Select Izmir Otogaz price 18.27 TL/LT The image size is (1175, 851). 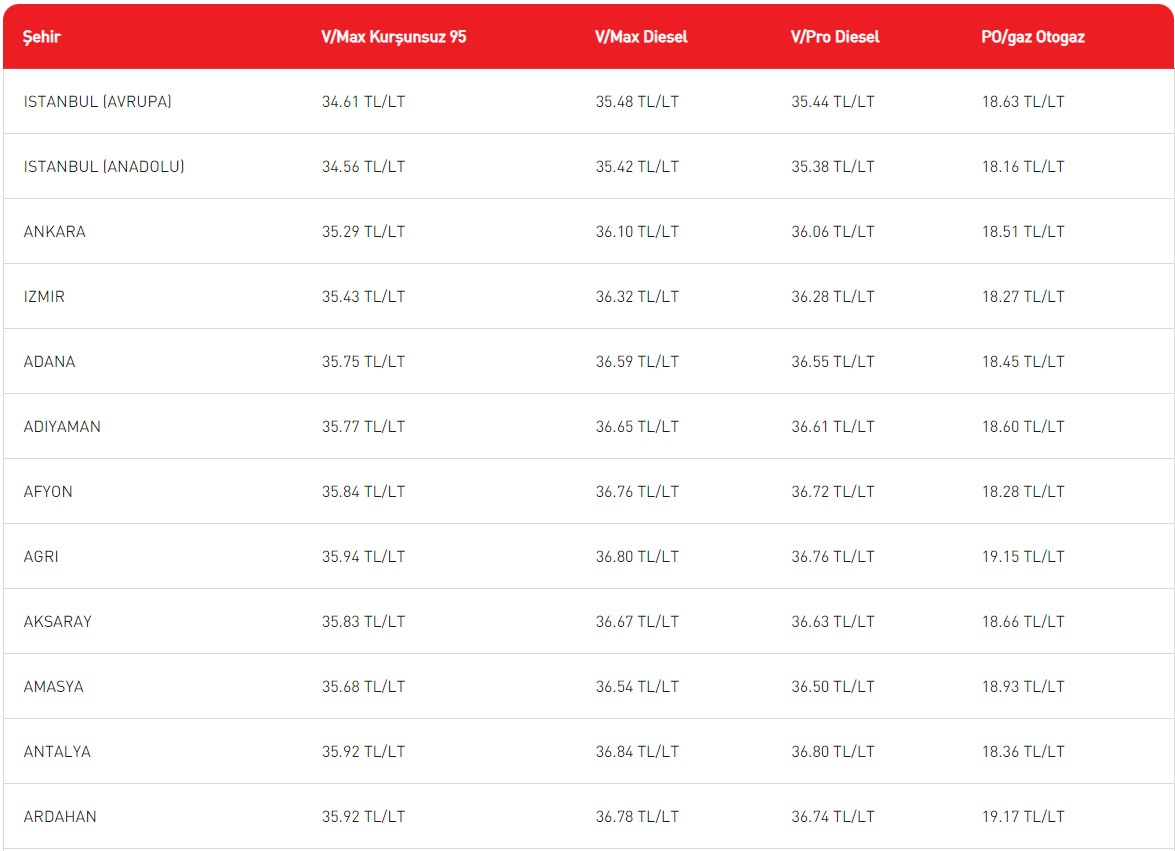[x=1023, y=297]
